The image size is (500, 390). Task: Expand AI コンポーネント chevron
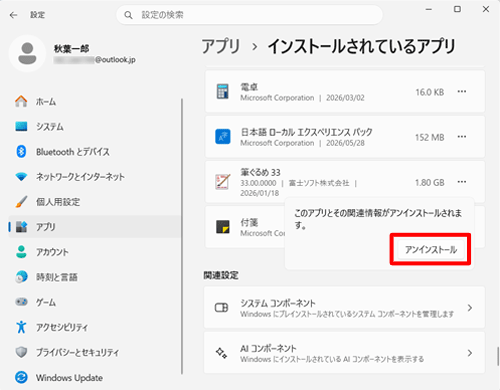470,353
